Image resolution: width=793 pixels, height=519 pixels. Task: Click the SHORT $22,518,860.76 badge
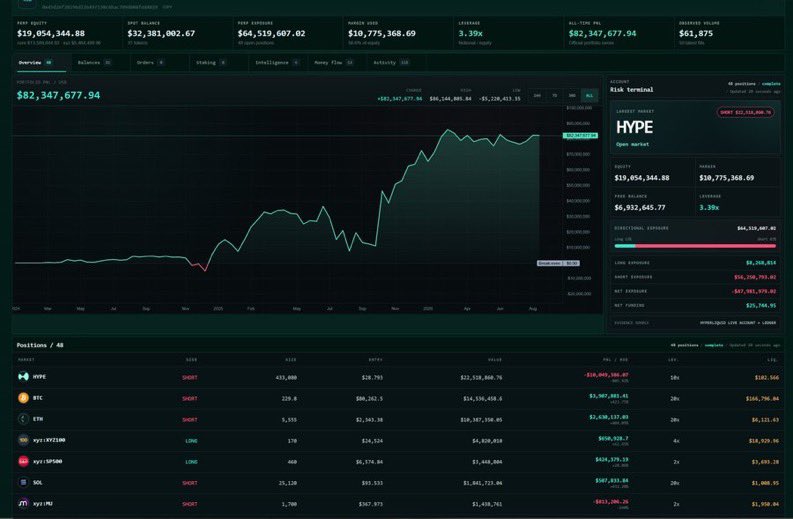745,112
